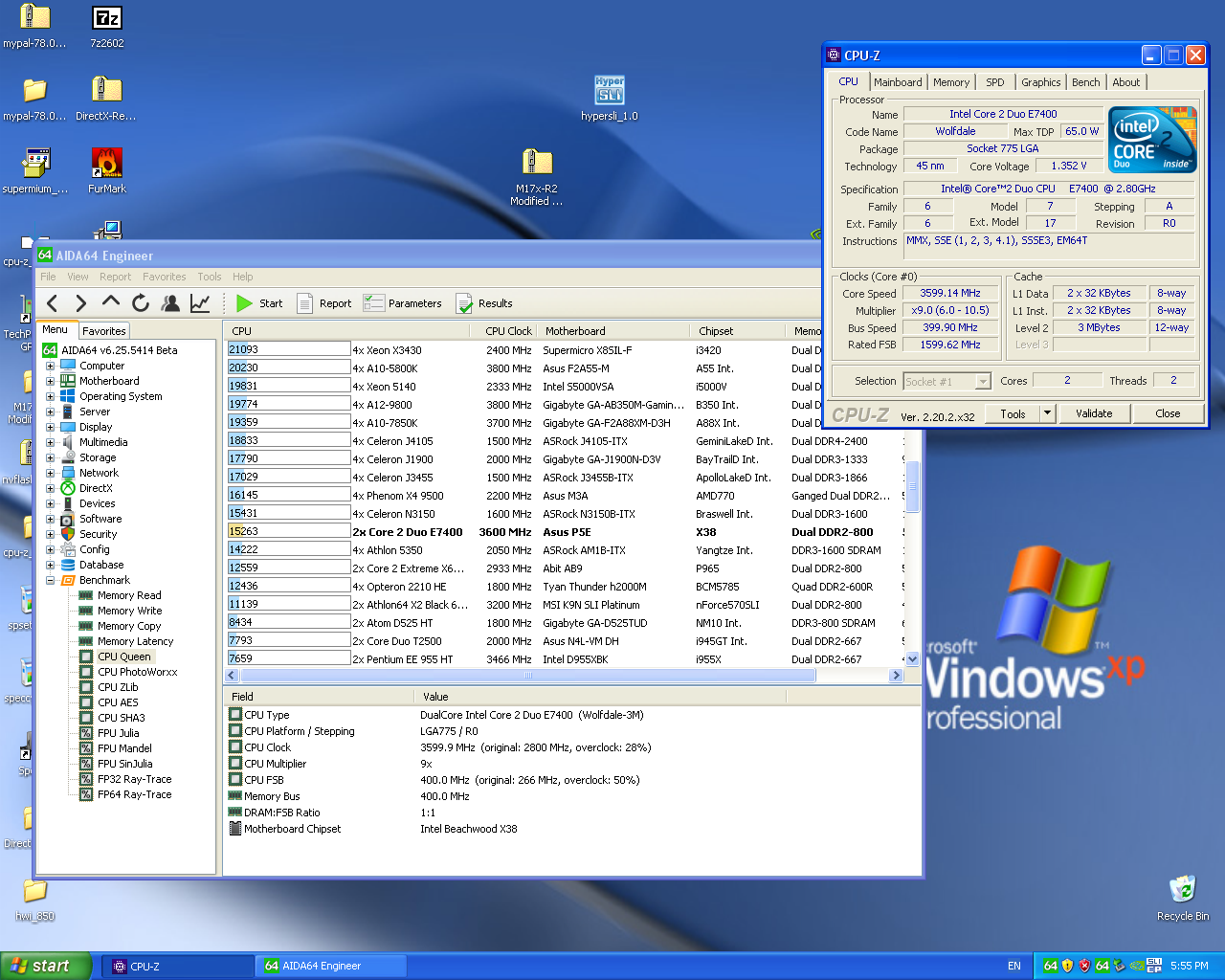Select the supermium desktop icon
Viewport: 1225px width, 980px height.
click(35, 172)
